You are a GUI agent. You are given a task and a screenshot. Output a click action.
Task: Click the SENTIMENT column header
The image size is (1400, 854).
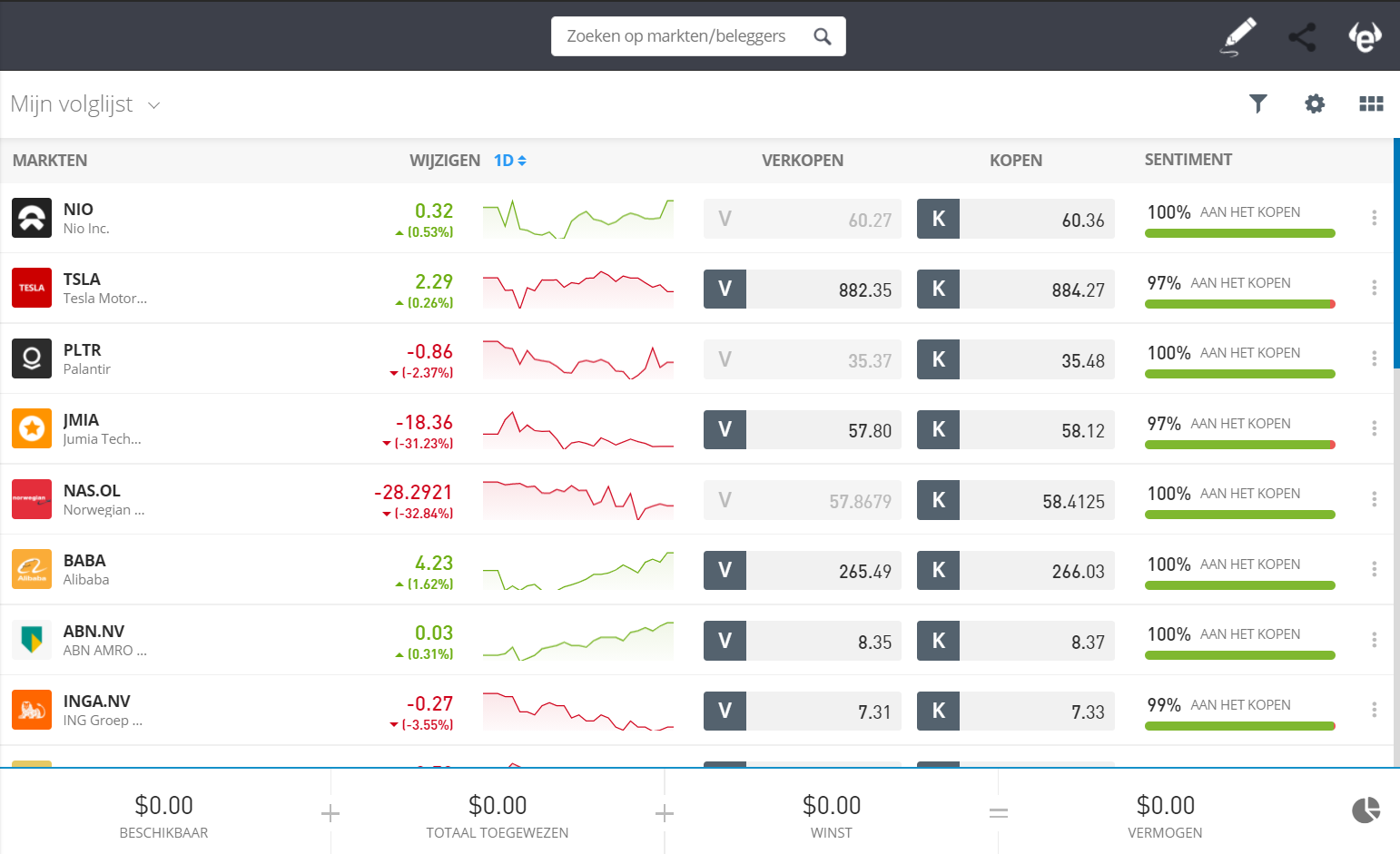click(x=1188, y=160)
